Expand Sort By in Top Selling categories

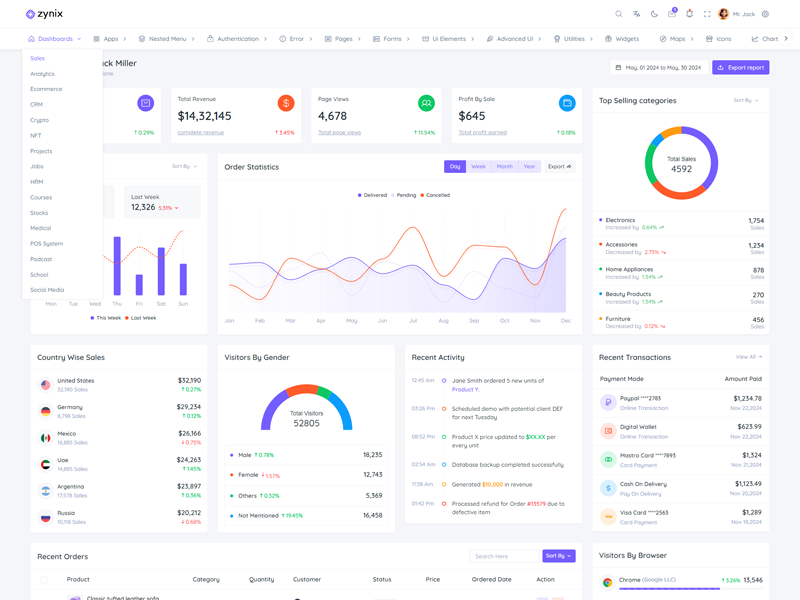[x=746, y=101]
